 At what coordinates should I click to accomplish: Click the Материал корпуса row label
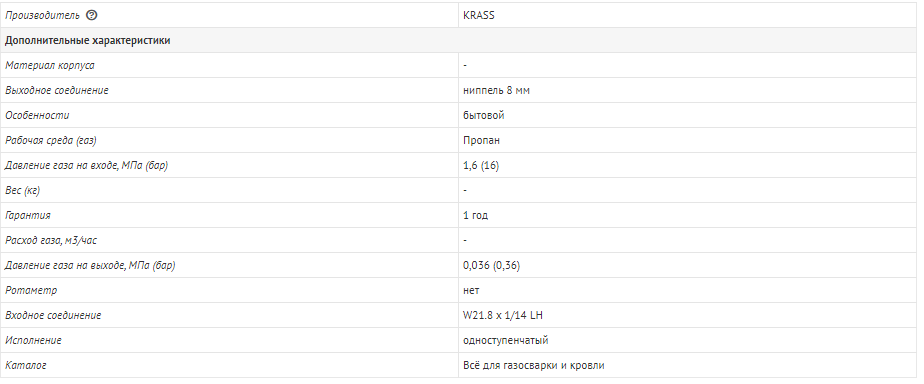coord(50,65)
